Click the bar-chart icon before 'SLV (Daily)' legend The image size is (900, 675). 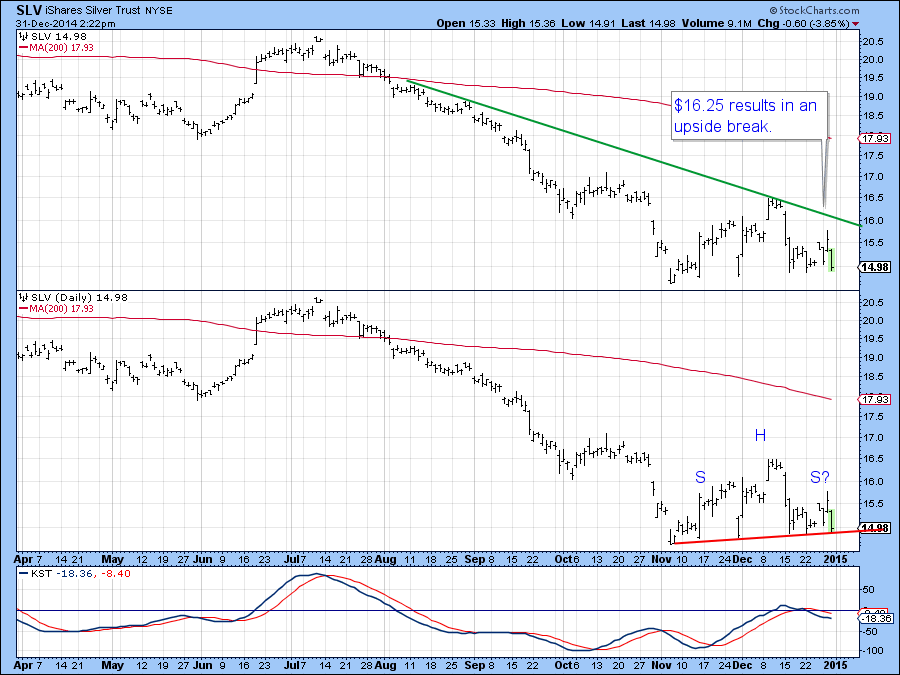(24, 297)
